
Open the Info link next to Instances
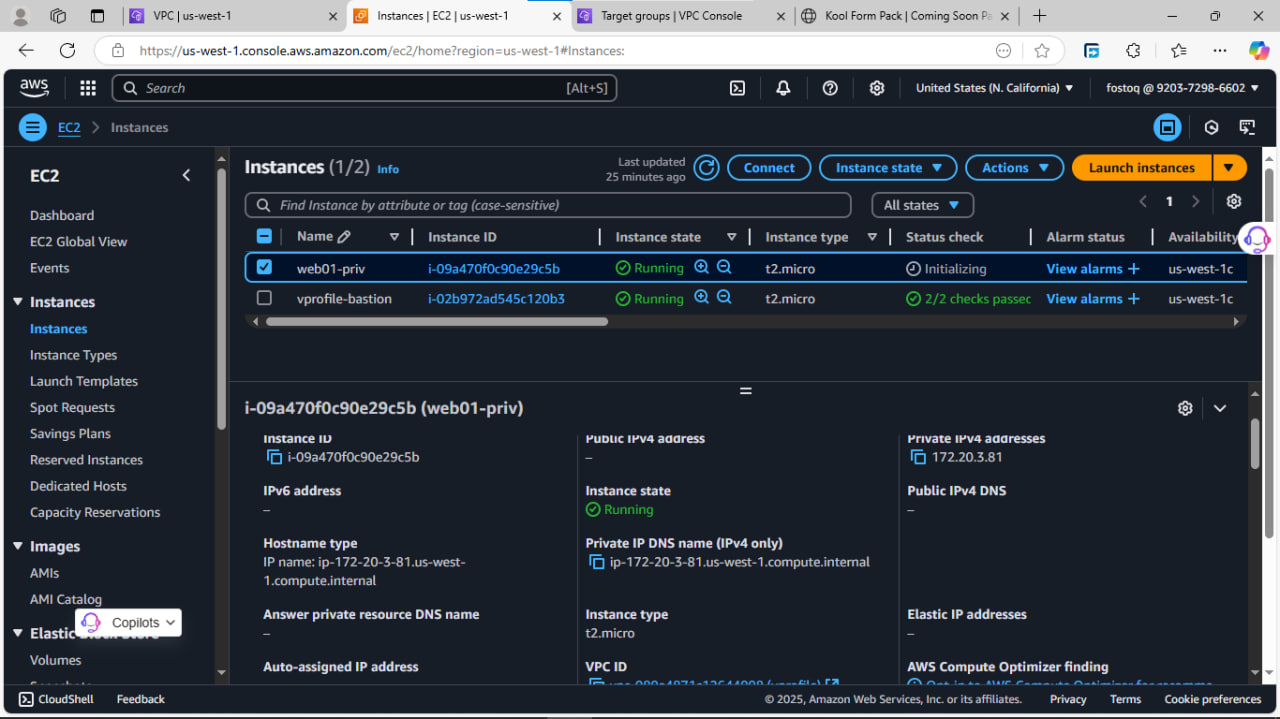pos(388,169)
